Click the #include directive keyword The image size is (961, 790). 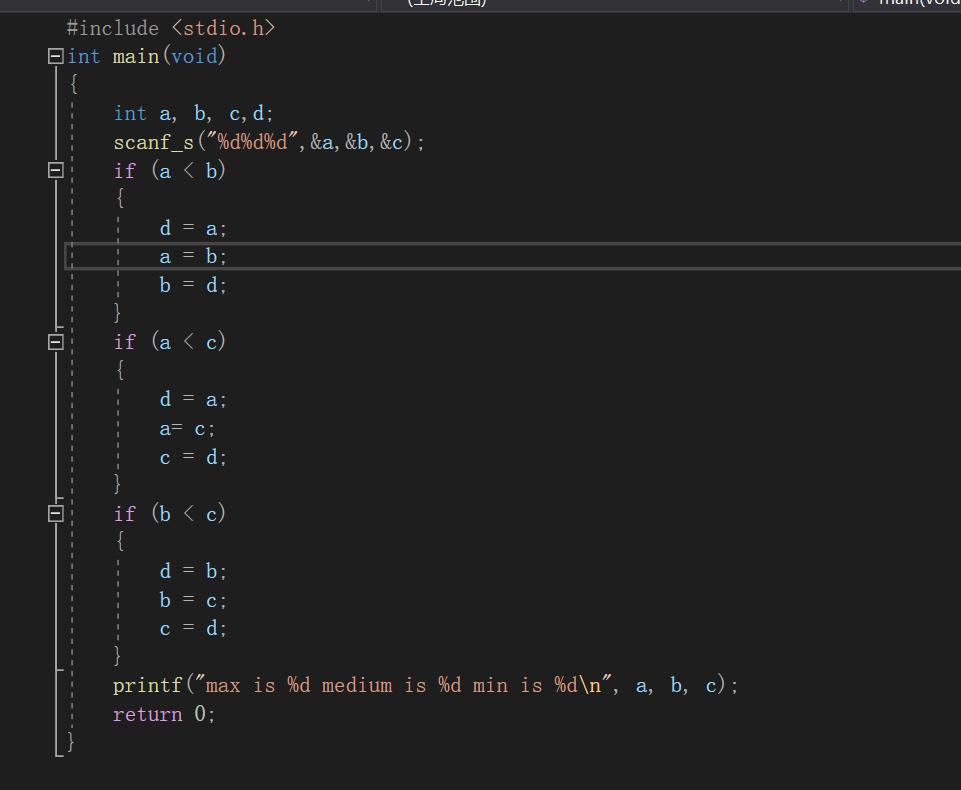pos(113,28)
